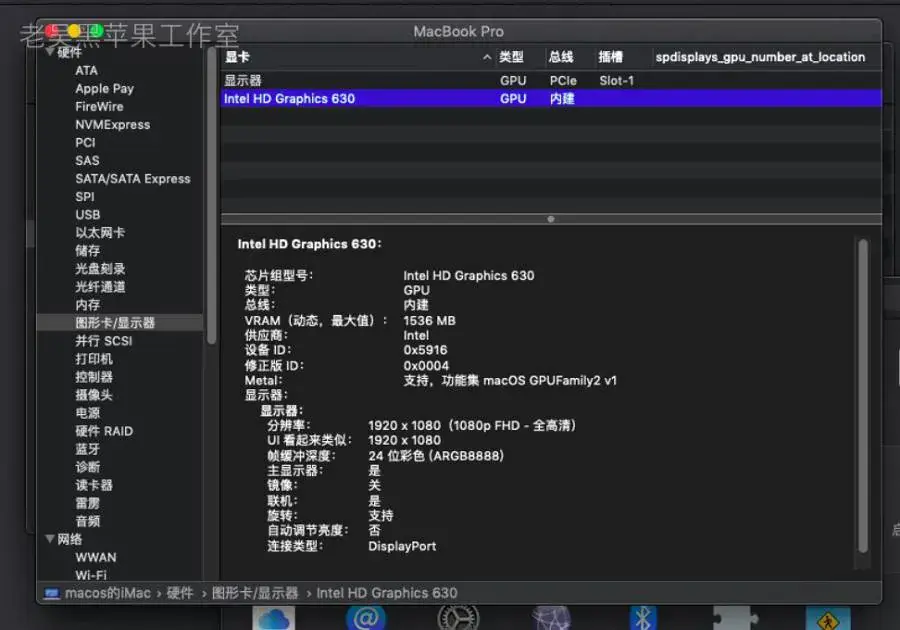
Task: Sort by the 类型 column header
Action: 511,57
